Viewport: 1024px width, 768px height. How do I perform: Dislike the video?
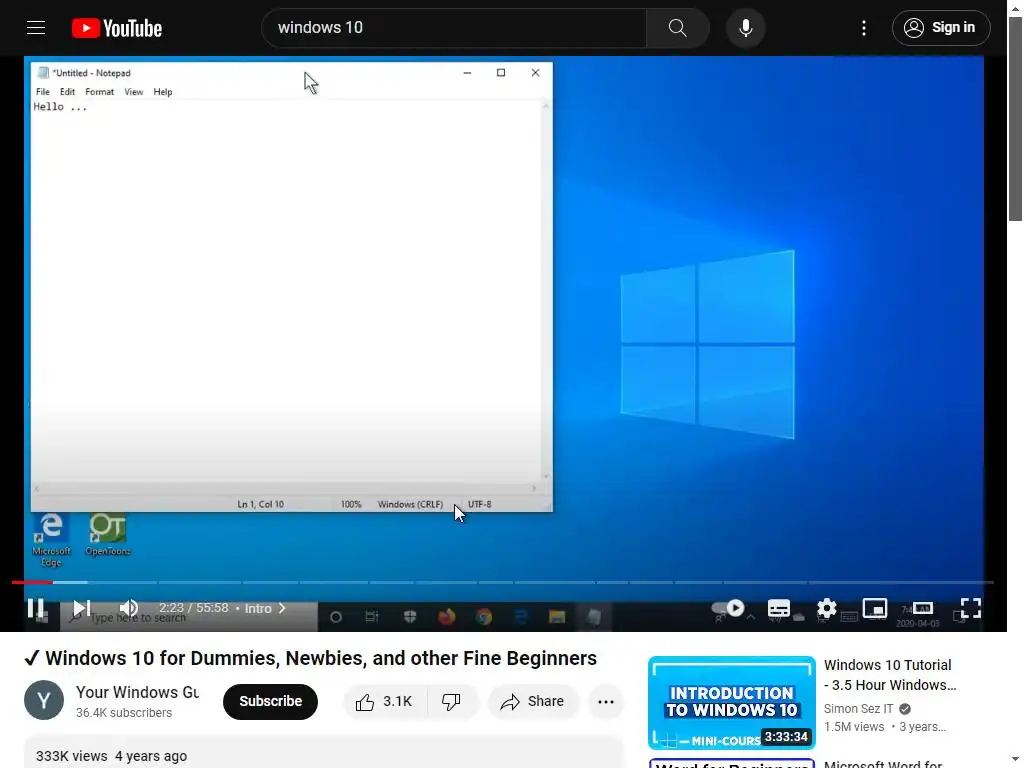point(451,701)
